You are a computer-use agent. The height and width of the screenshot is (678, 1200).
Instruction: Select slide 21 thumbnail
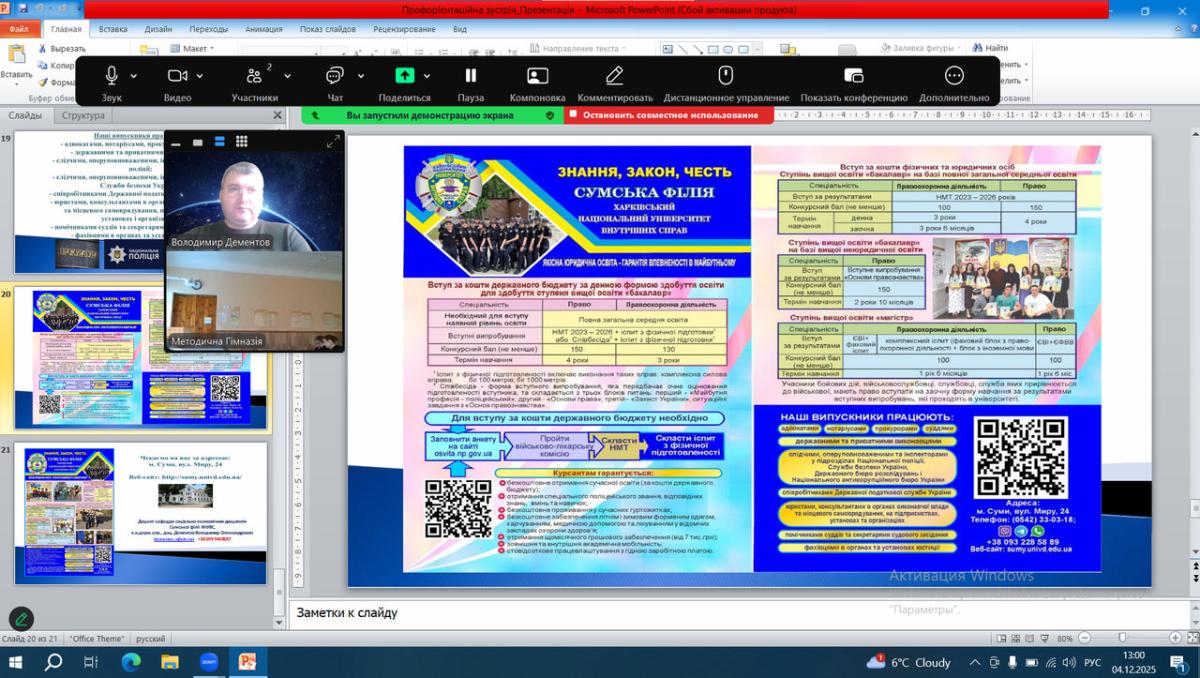140,515
